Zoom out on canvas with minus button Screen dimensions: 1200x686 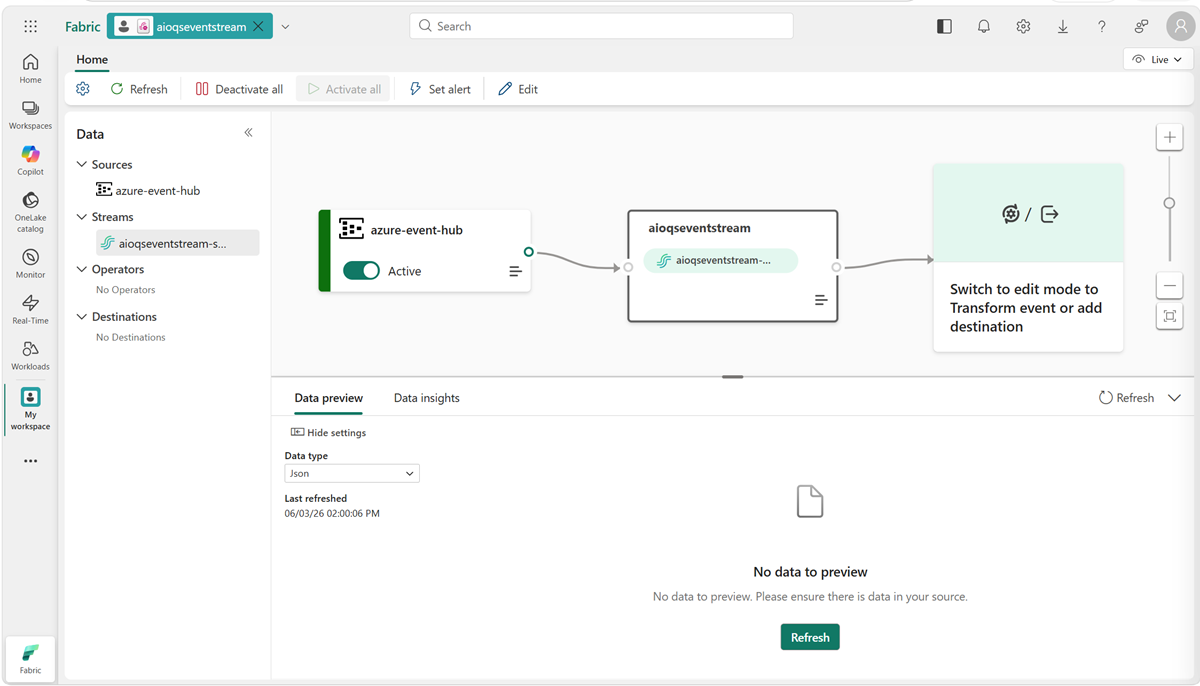(1169, 286)
